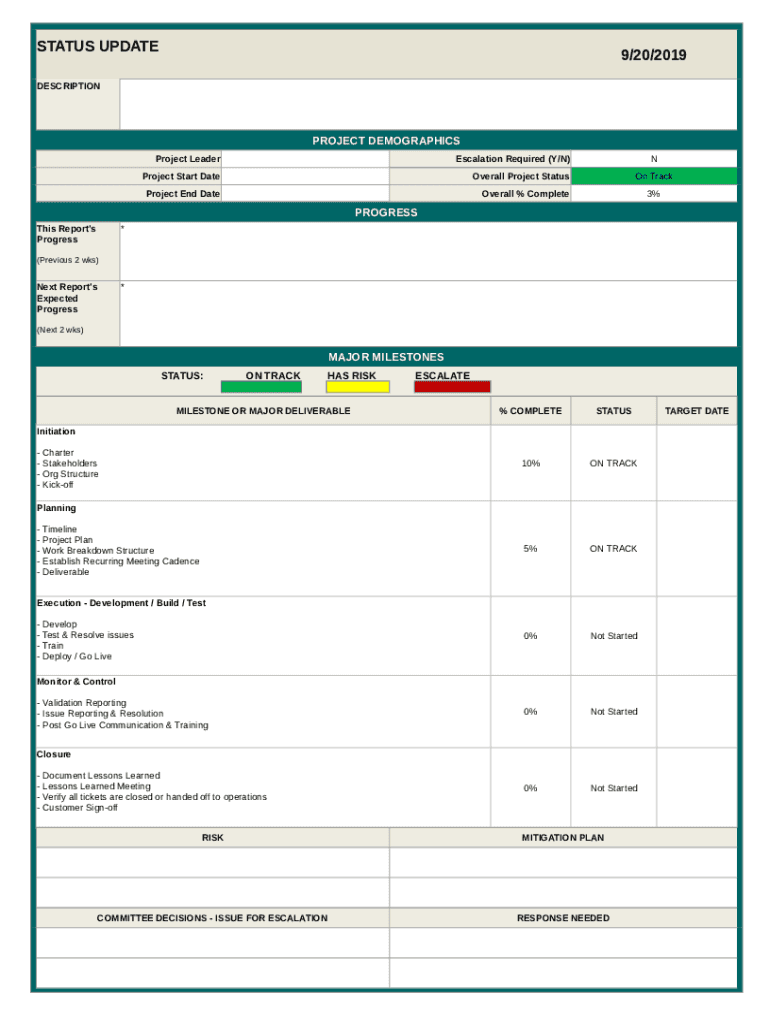Image resolution: width=770 pixels, height=1024 pixels.
Task: Select Initiation's 10% complete cell
Action: coord(530,463)
